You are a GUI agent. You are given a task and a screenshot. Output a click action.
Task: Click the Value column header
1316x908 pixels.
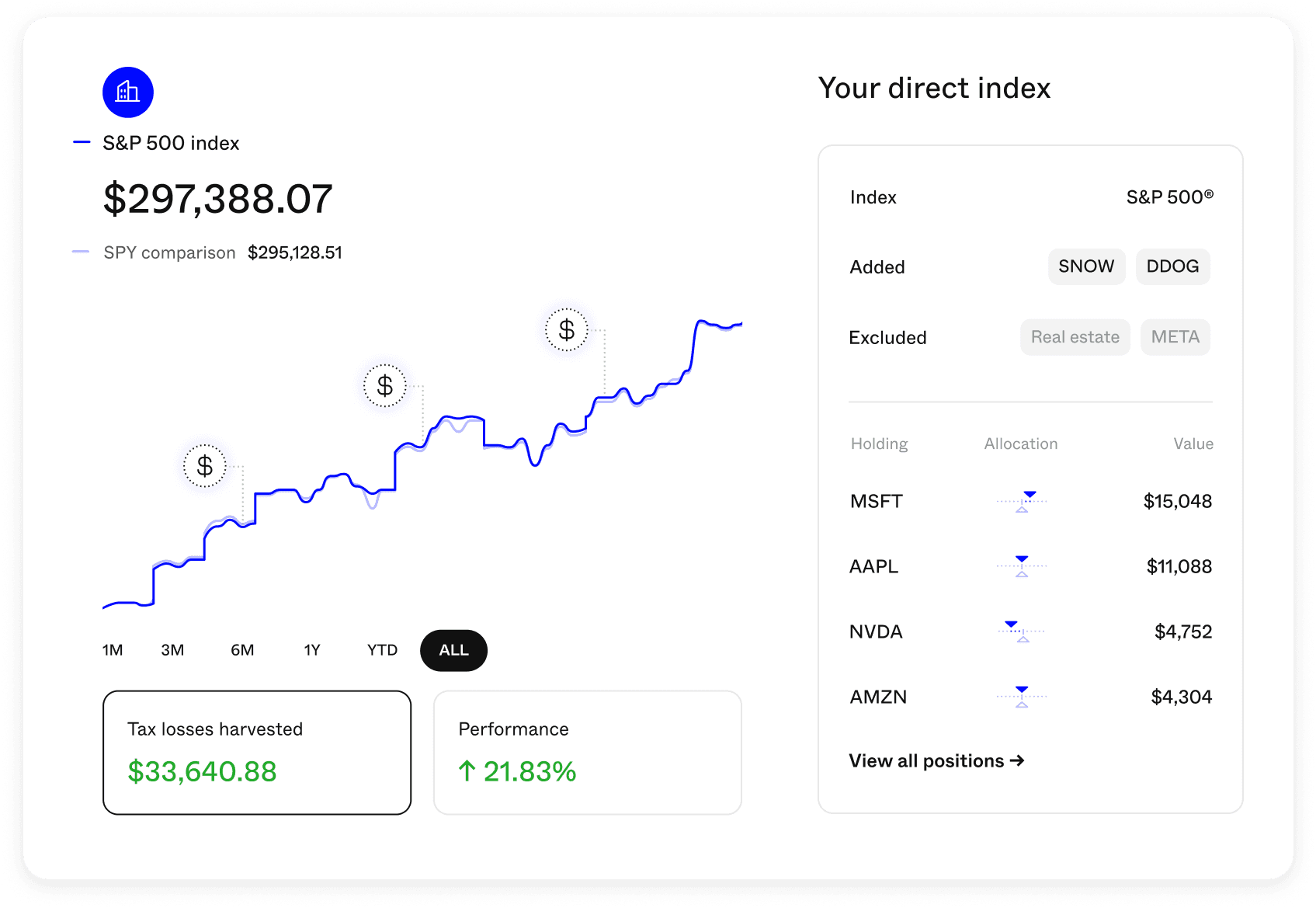click(1193, 444)
